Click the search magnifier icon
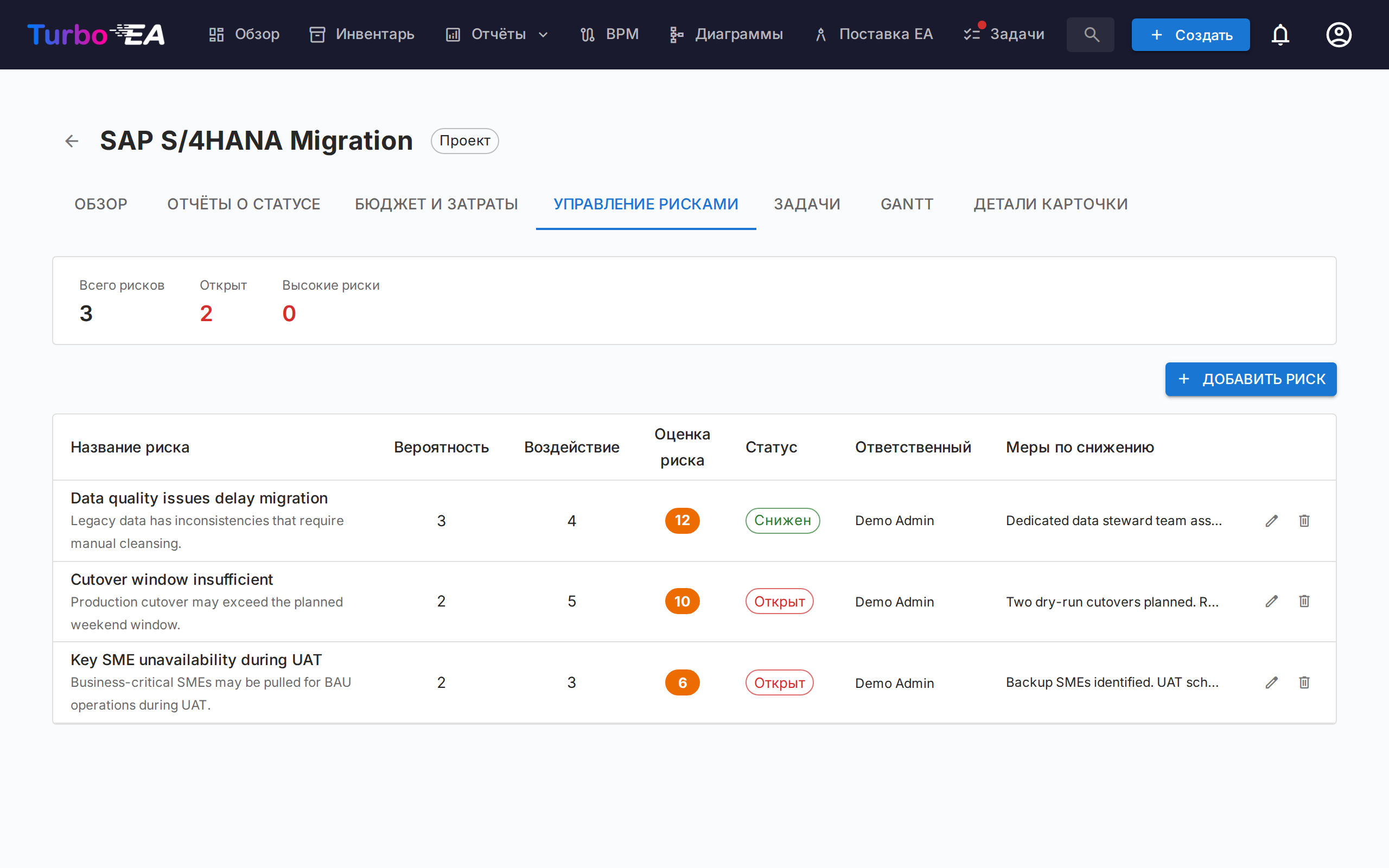This screenshot has width=1389, height=868. click(1091, 34)
